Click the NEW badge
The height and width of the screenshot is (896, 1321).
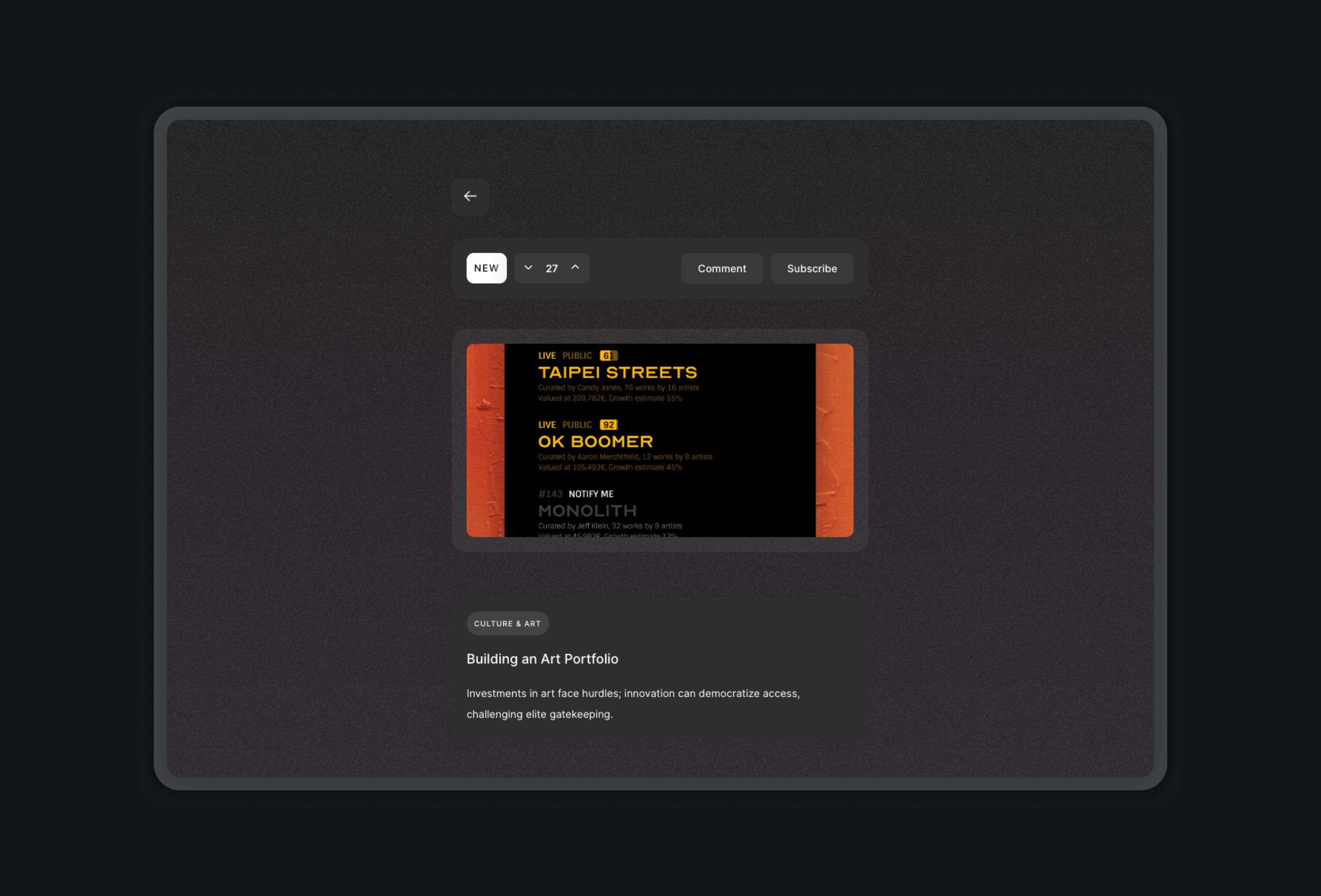click(486, 268)
